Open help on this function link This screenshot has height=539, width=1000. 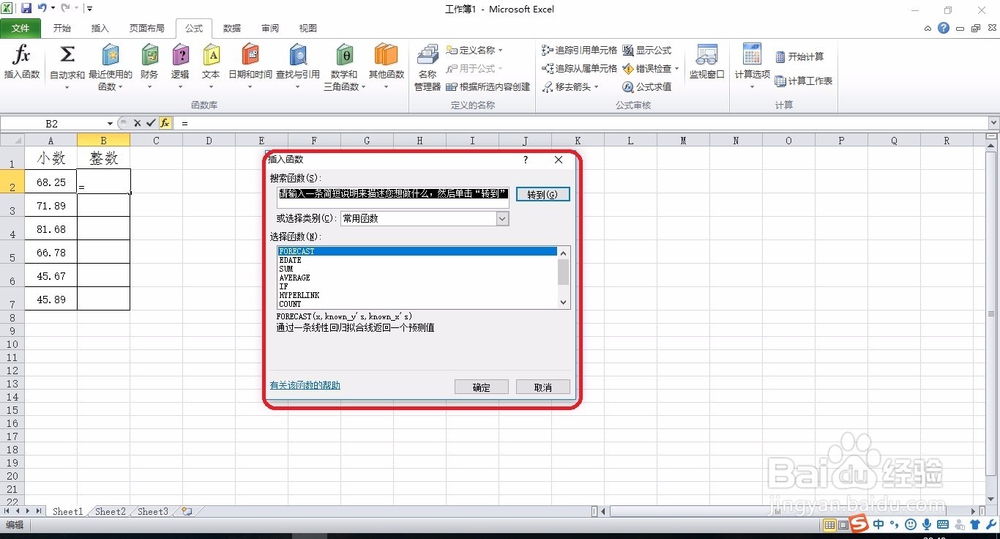click(305, 385)
